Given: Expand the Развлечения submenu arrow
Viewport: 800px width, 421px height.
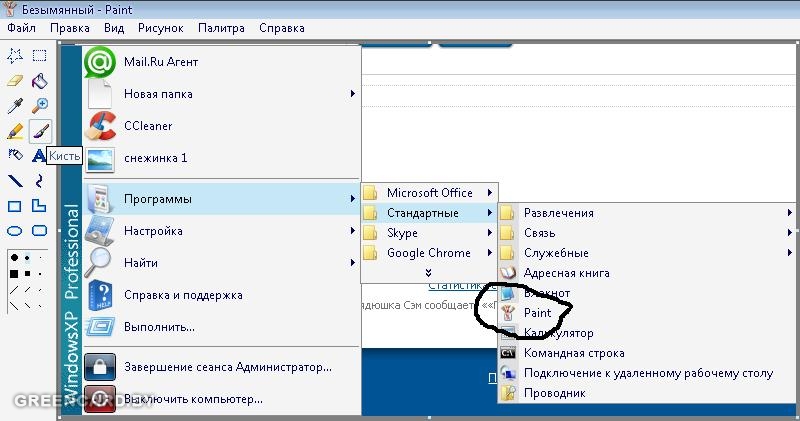Looking at the screenshot, I should [789, 213].
